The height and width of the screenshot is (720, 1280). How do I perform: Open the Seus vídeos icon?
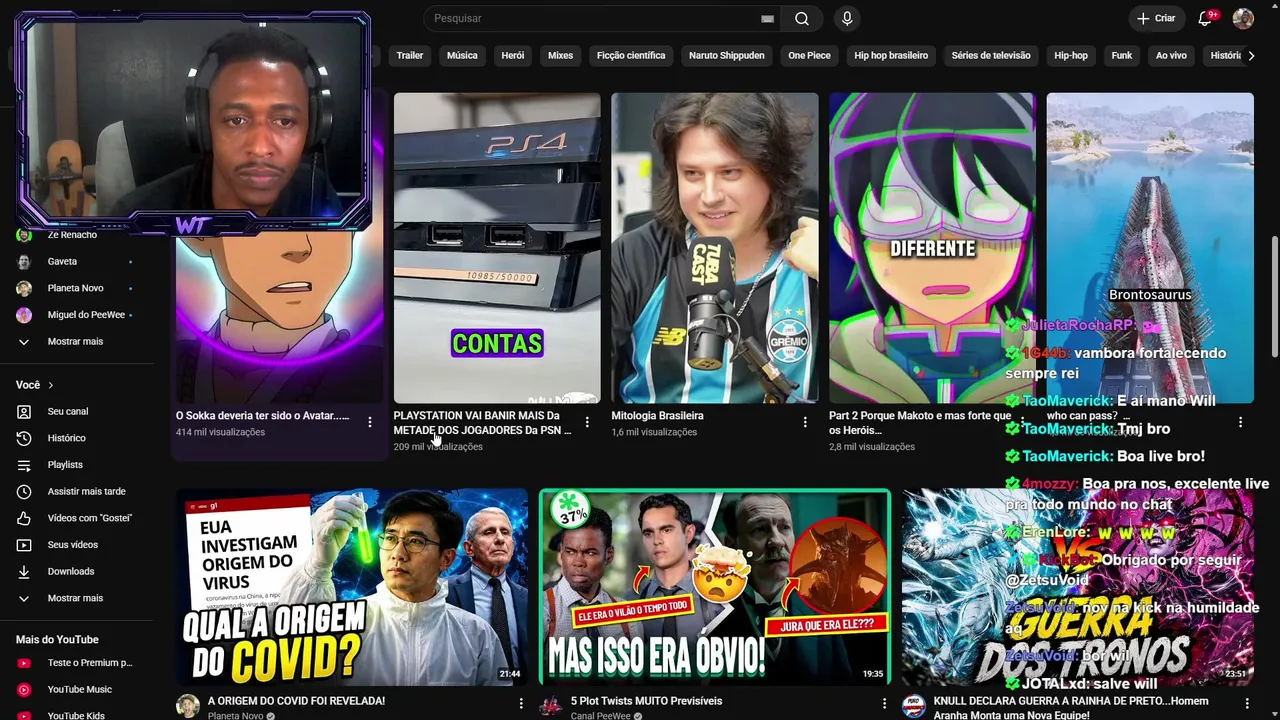[x=24, y=545]
